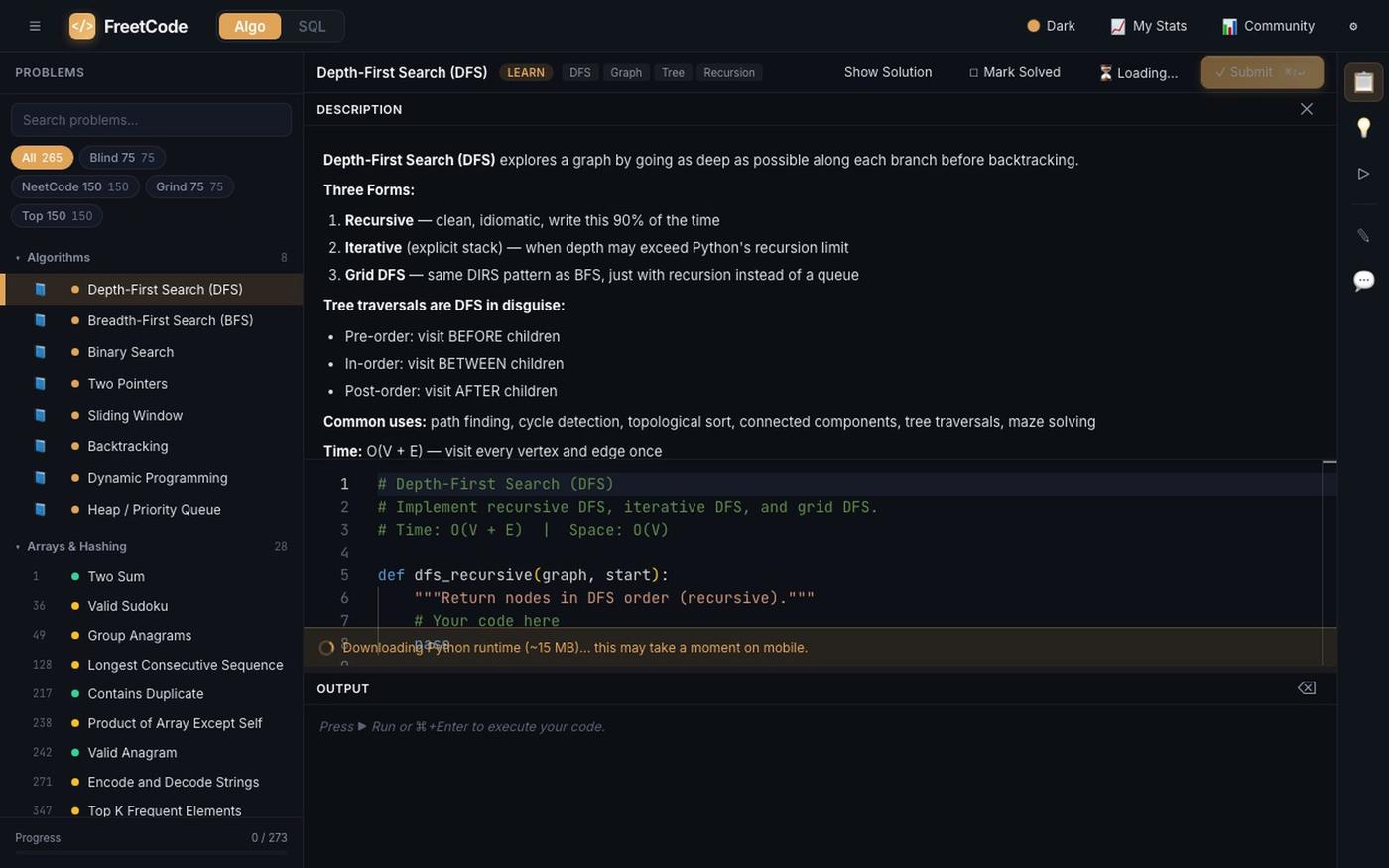Open the Binary Search lesson
The width and height of the screenshot is (1389, 868).
click(x=151, y=352)
